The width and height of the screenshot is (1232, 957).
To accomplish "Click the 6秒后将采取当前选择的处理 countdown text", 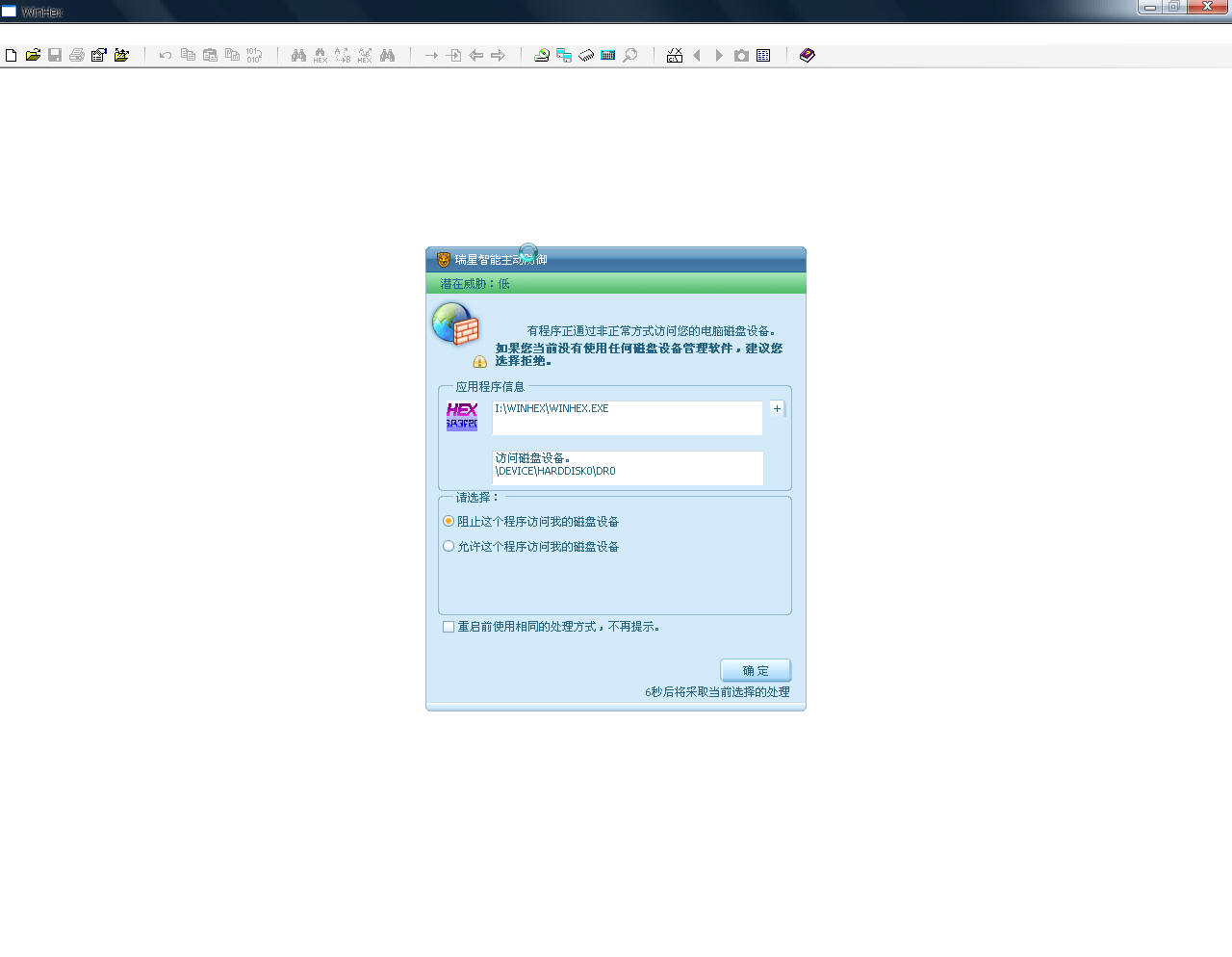I will 717,692.
